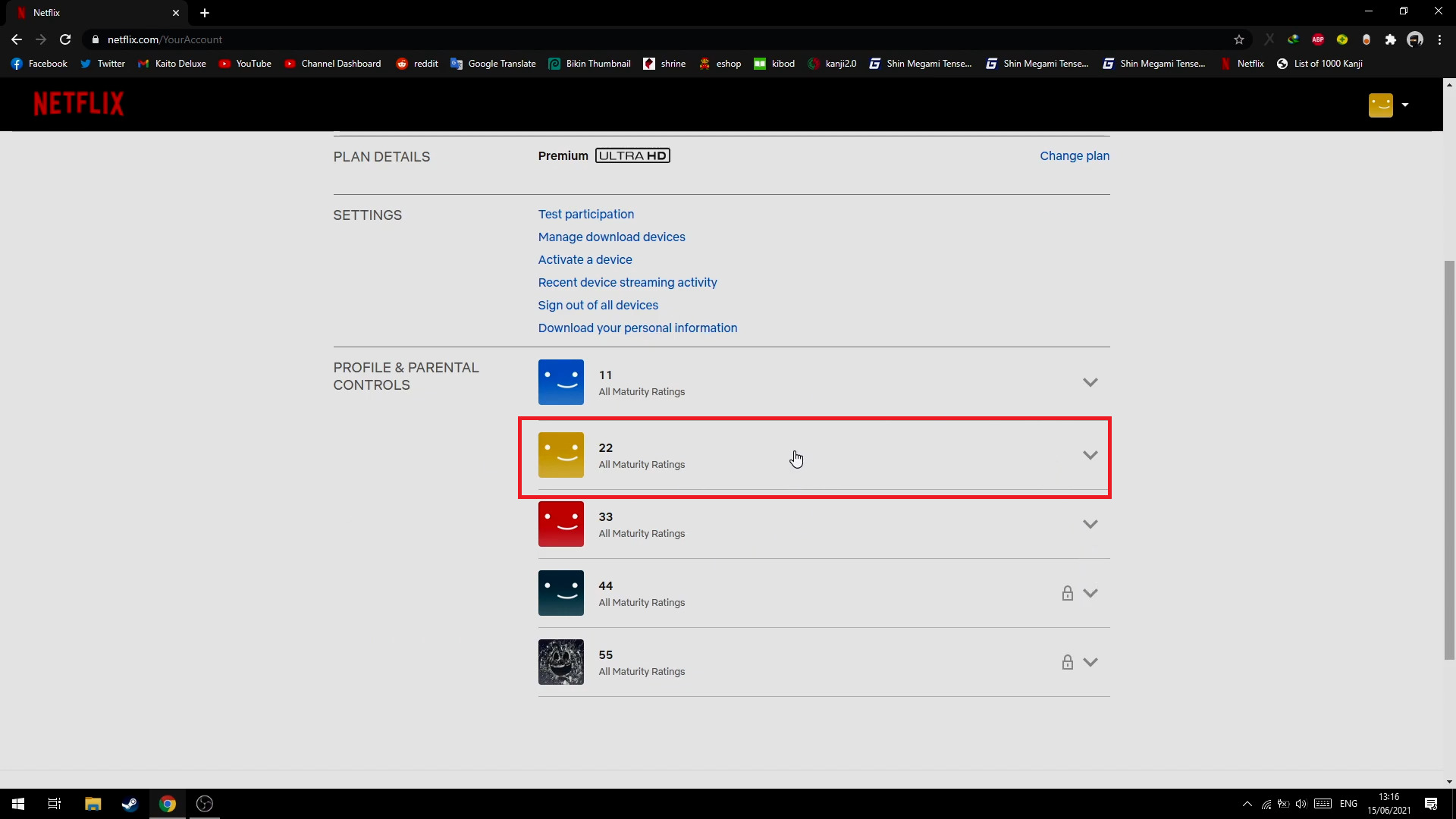The width and height of the screenshot is (1456, 819).
Task: Open Test participation settings
Action: (x=585, y=214)
